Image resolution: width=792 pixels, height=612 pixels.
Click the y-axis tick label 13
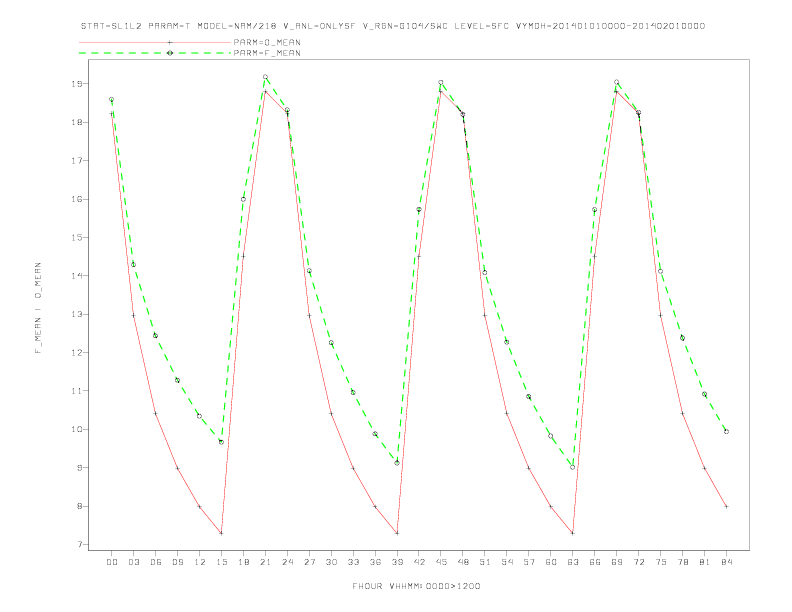pyautogui.click(x=77, y=314)
